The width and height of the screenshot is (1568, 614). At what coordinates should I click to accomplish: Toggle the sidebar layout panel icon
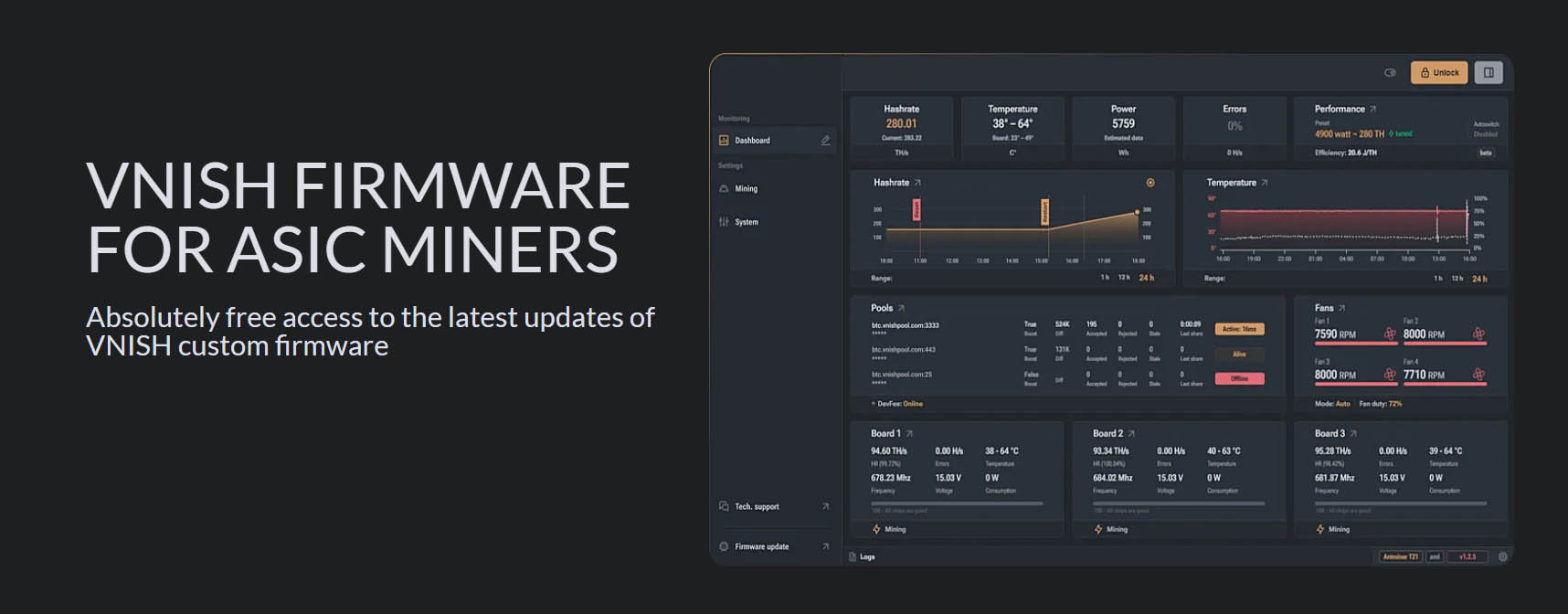[1489, 72]
